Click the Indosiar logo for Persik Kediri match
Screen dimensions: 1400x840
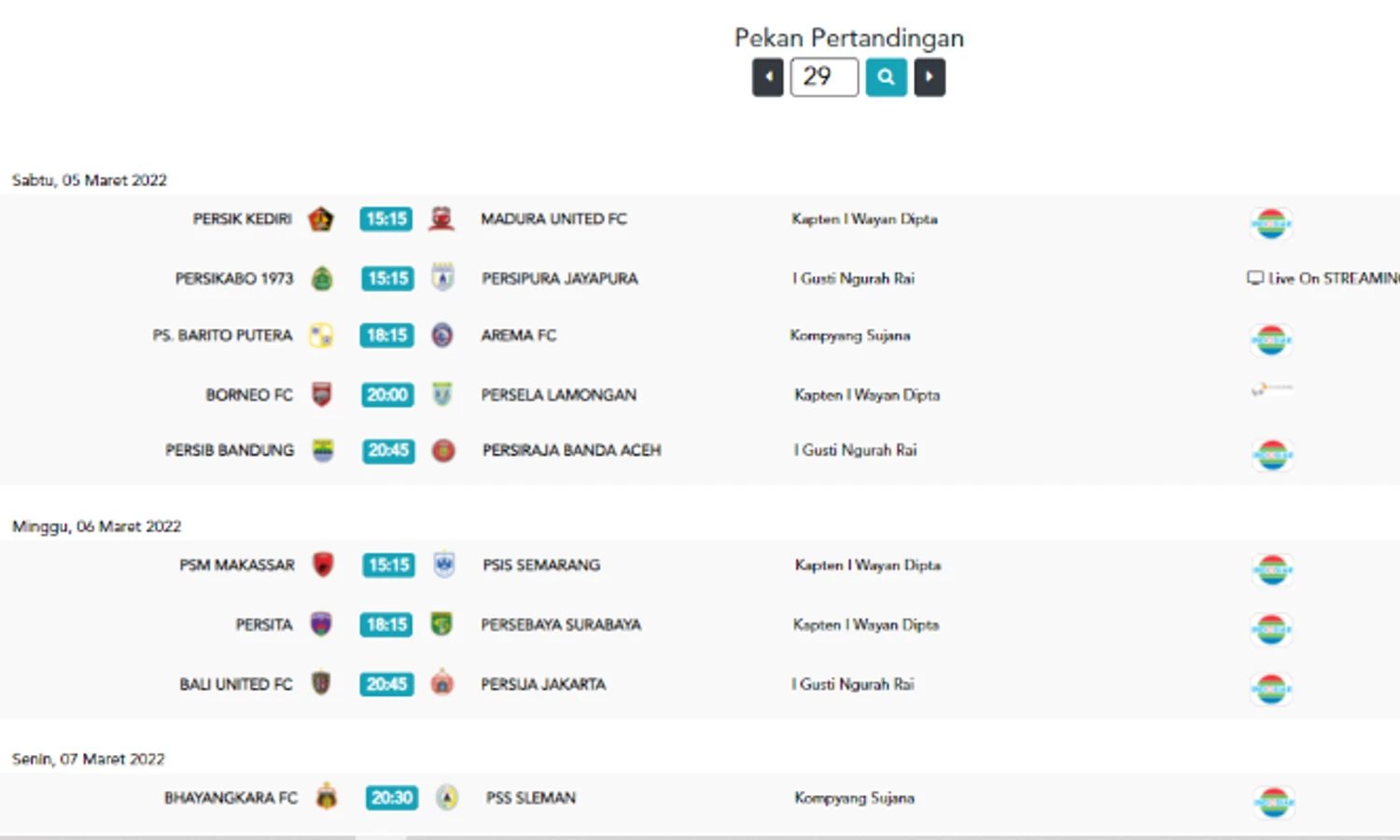tap(1271, 224)
